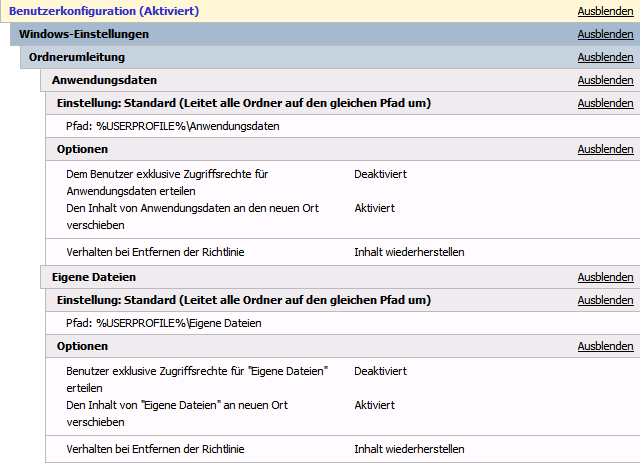Click the Optionen heading under Anwendungsdaten
The width and height of the screenshot is (640, 468).
[x=82, y=149]
